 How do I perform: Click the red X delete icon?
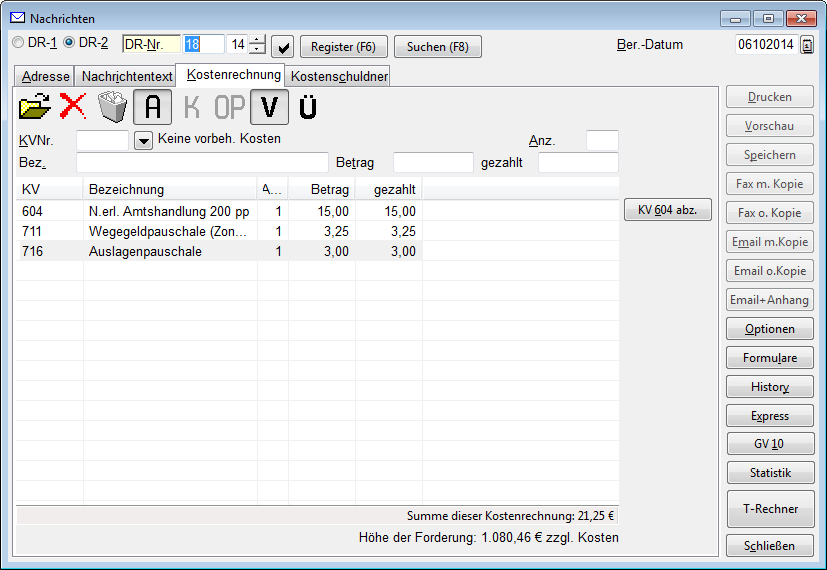click(73, 106)
